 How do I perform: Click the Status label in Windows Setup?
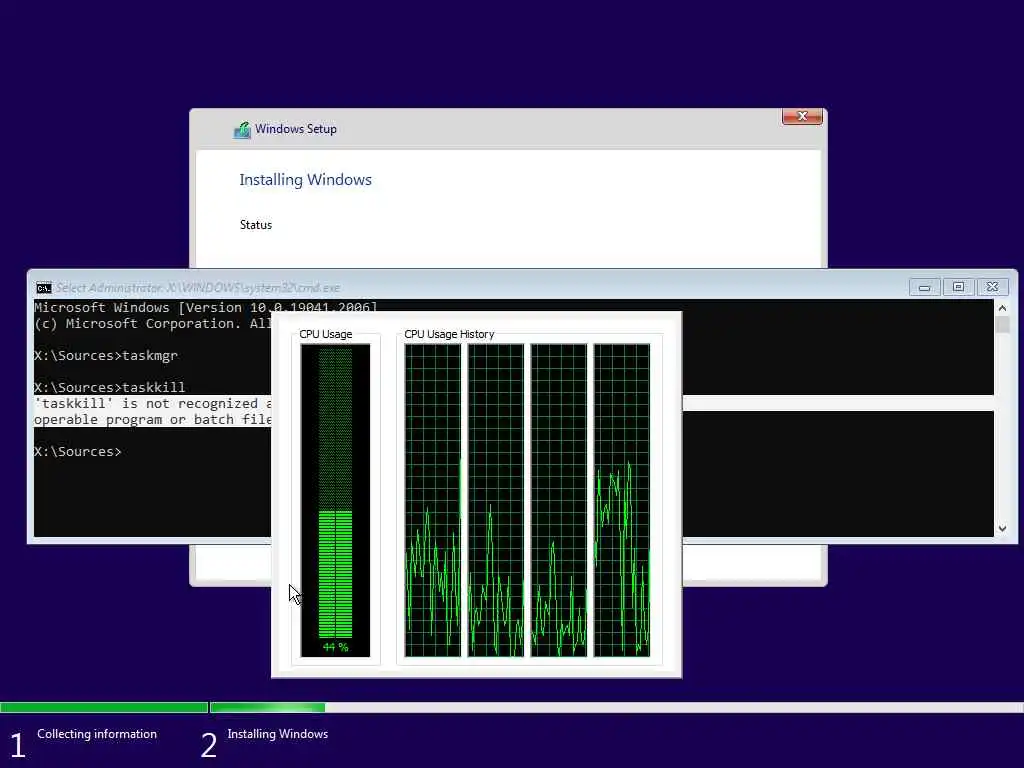click(256, 225)
